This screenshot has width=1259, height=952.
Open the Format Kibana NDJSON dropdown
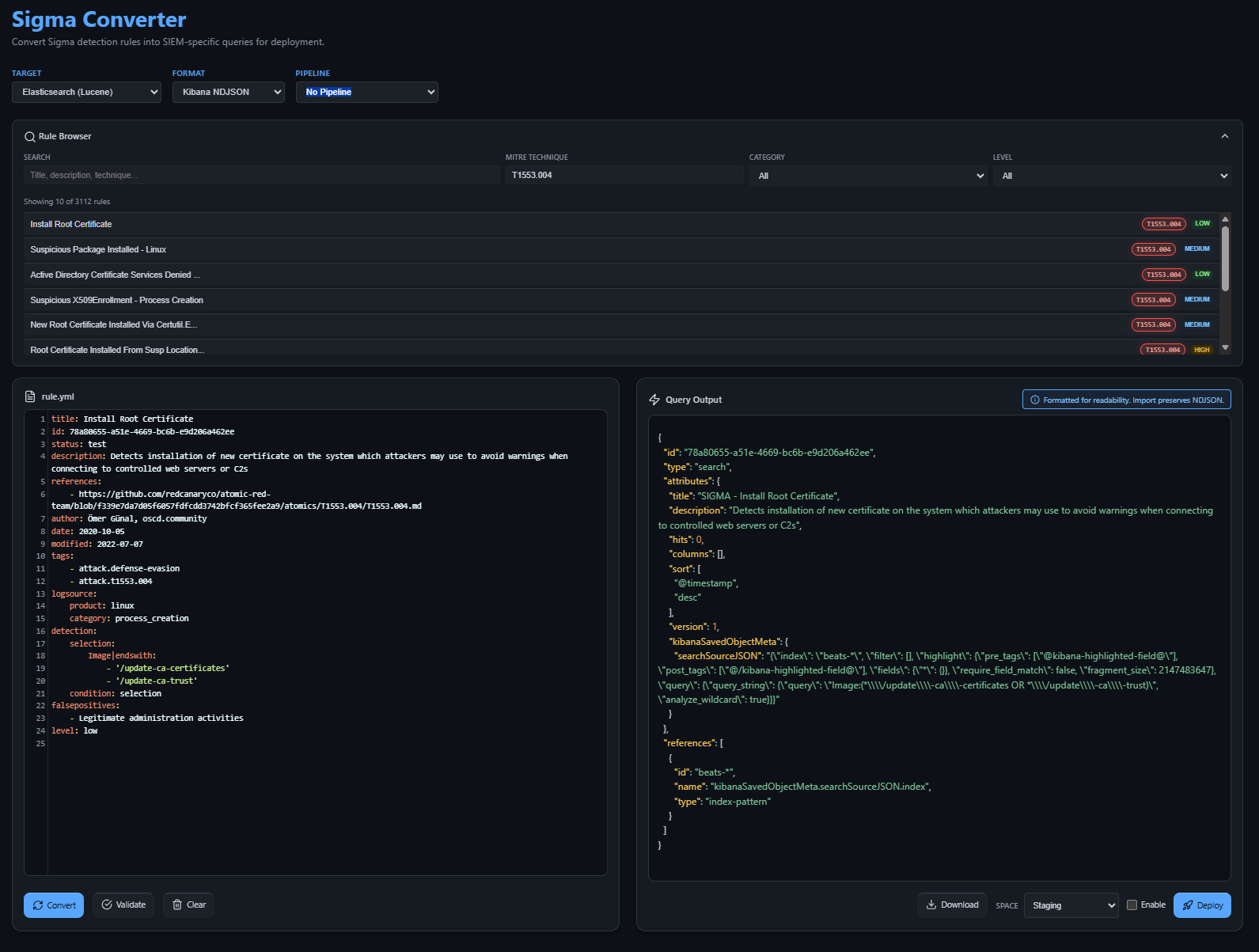click(x=228, y=93)
